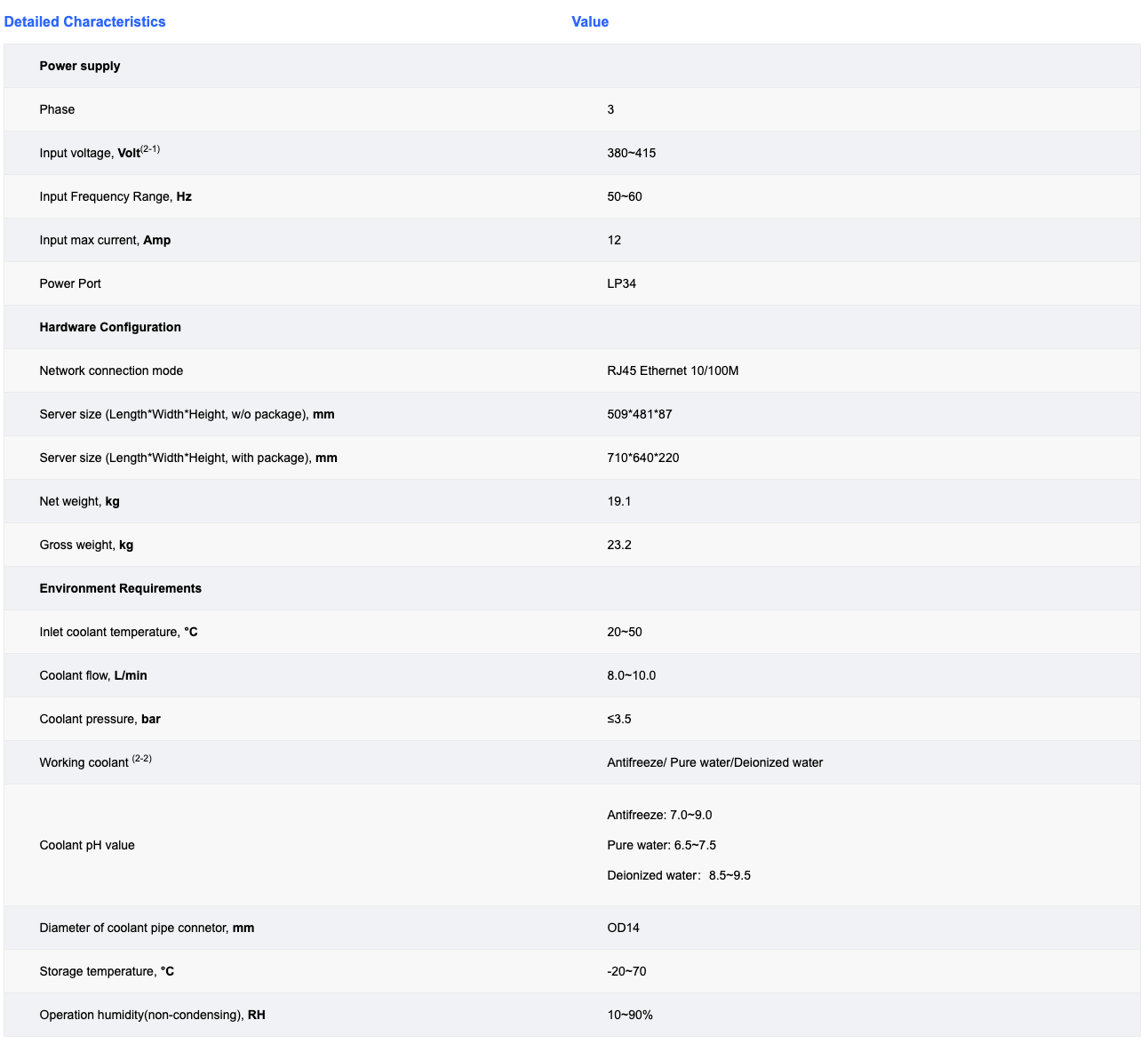Click the Working coolant row label

tap(95, 762)
